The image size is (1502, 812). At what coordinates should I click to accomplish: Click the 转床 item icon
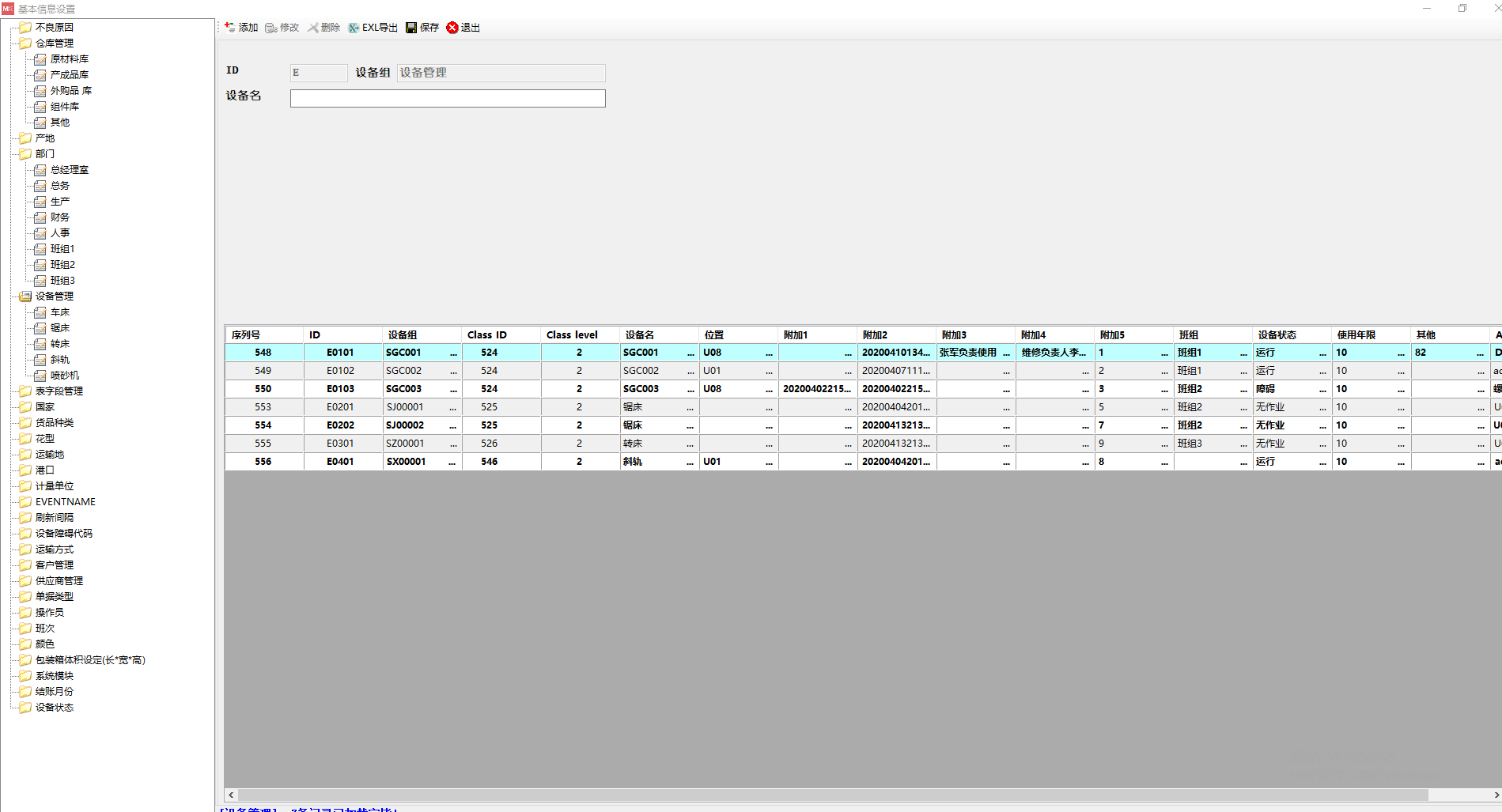pos(40,344)
